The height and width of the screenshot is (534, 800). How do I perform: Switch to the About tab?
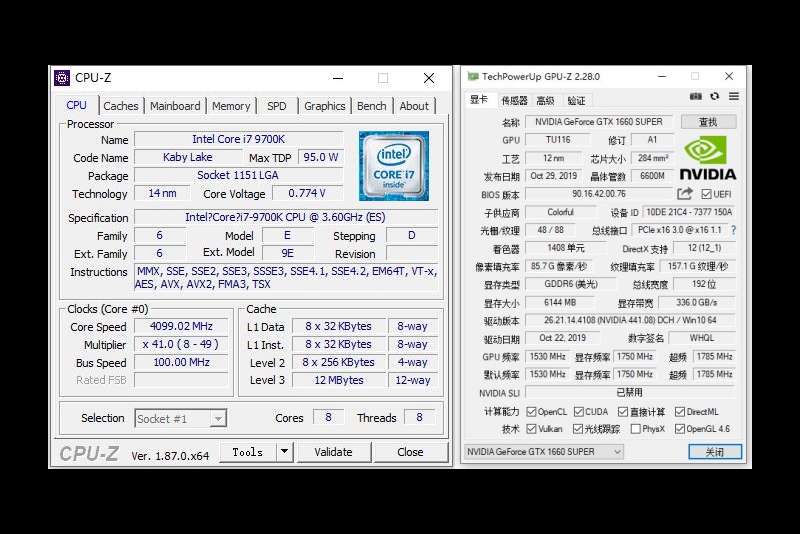coord(414,106)
